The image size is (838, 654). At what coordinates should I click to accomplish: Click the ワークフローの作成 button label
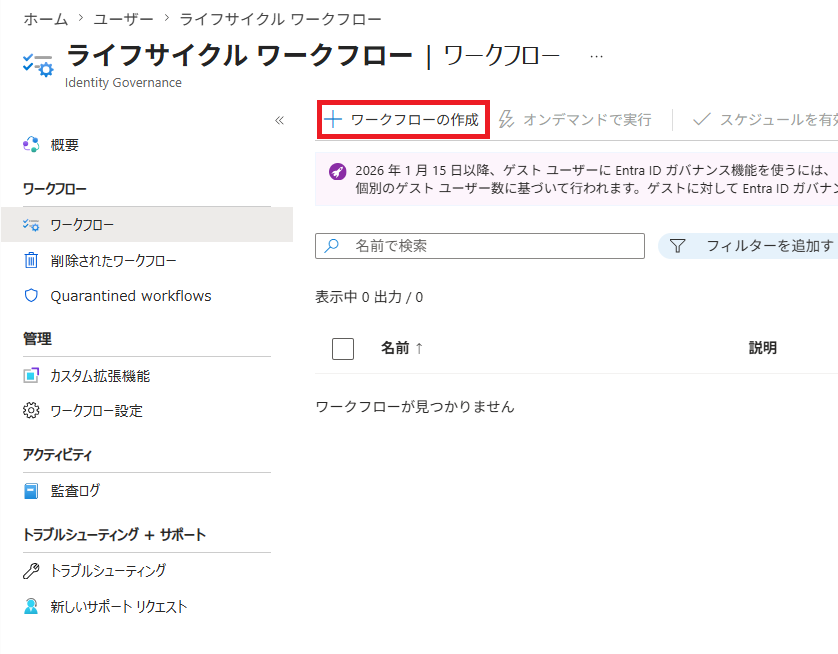415,120
